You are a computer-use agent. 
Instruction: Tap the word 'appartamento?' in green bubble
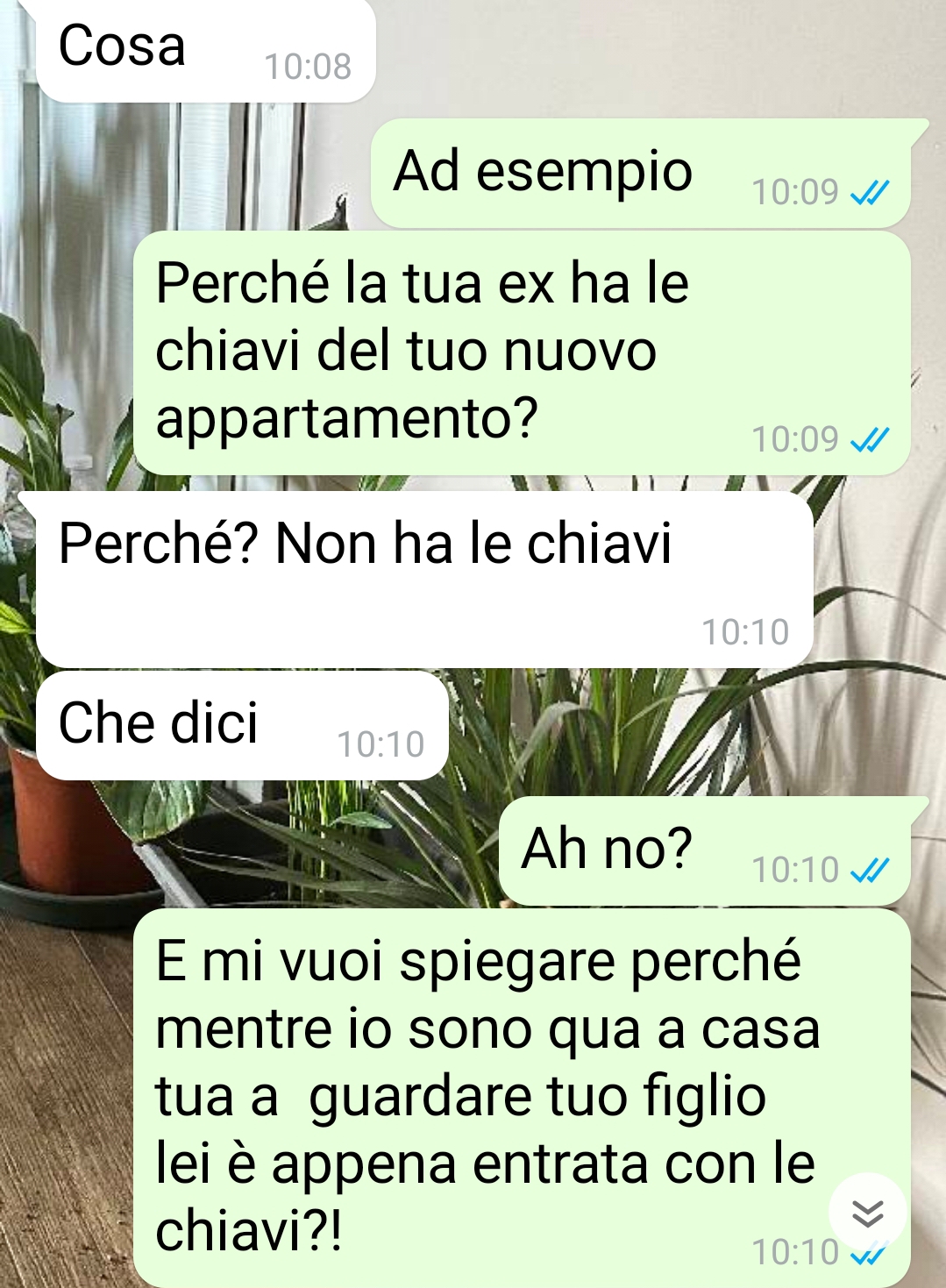(x=346, y=420)
